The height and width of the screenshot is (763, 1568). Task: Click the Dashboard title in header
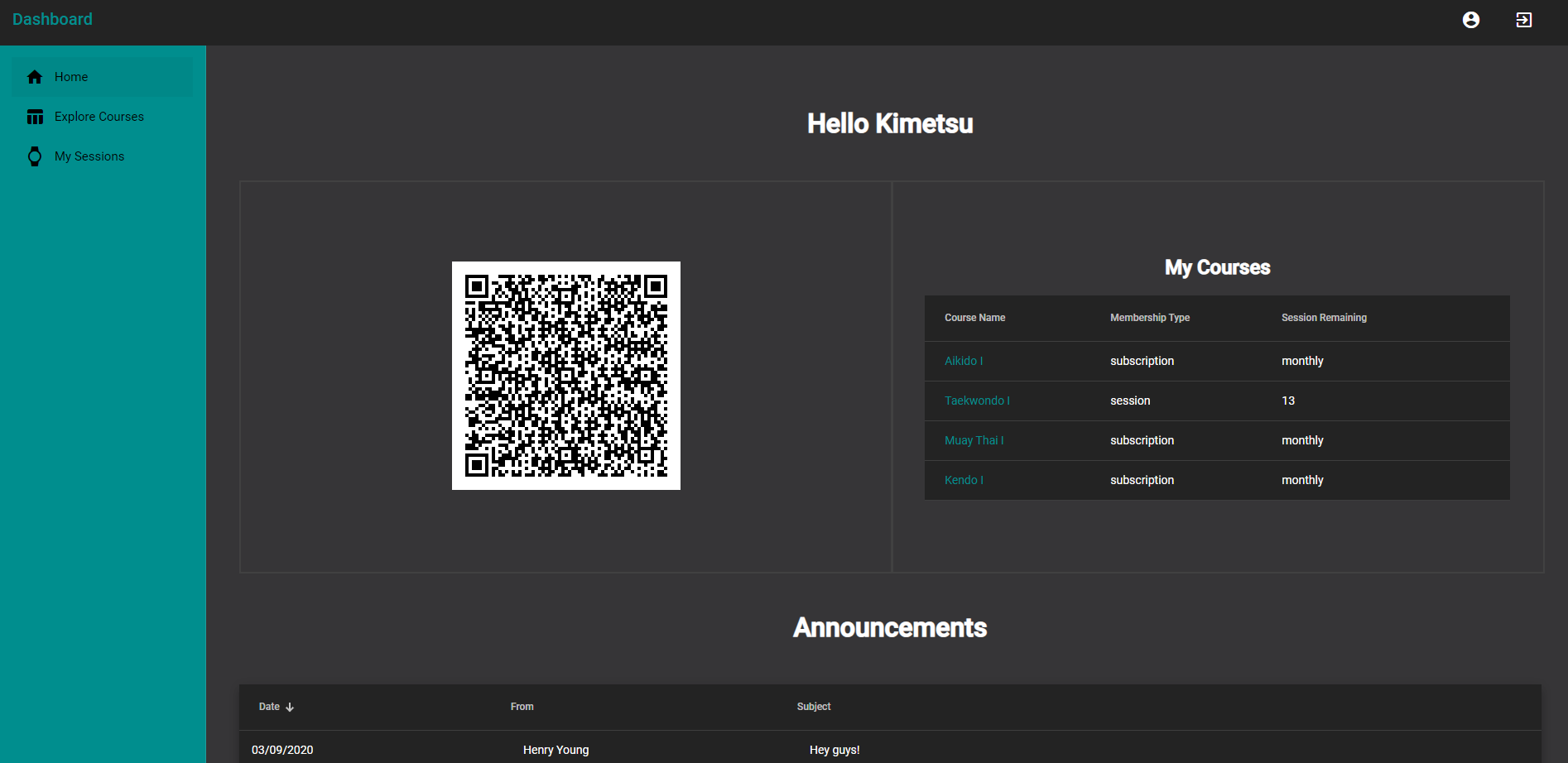[52, 19]
